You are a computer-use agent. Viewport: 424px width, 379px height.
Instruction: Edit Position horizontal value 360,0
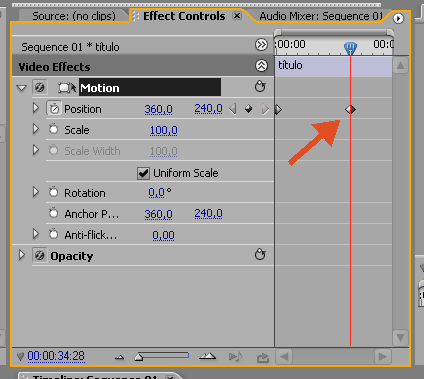pyautogui.click(x=158, y=109)
